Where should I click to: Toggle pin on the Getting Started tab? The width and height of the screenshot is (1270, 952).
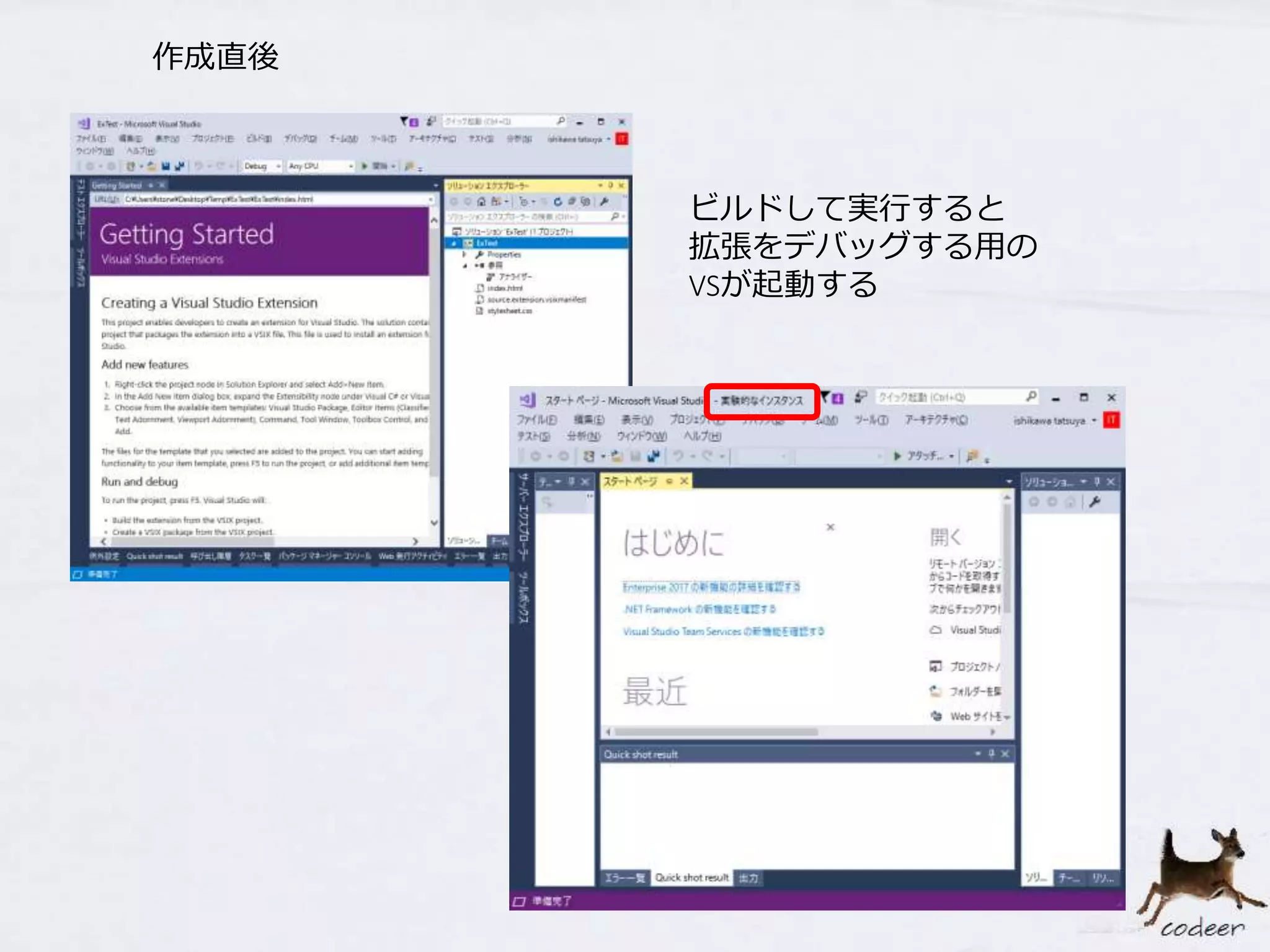coord(151,185)
